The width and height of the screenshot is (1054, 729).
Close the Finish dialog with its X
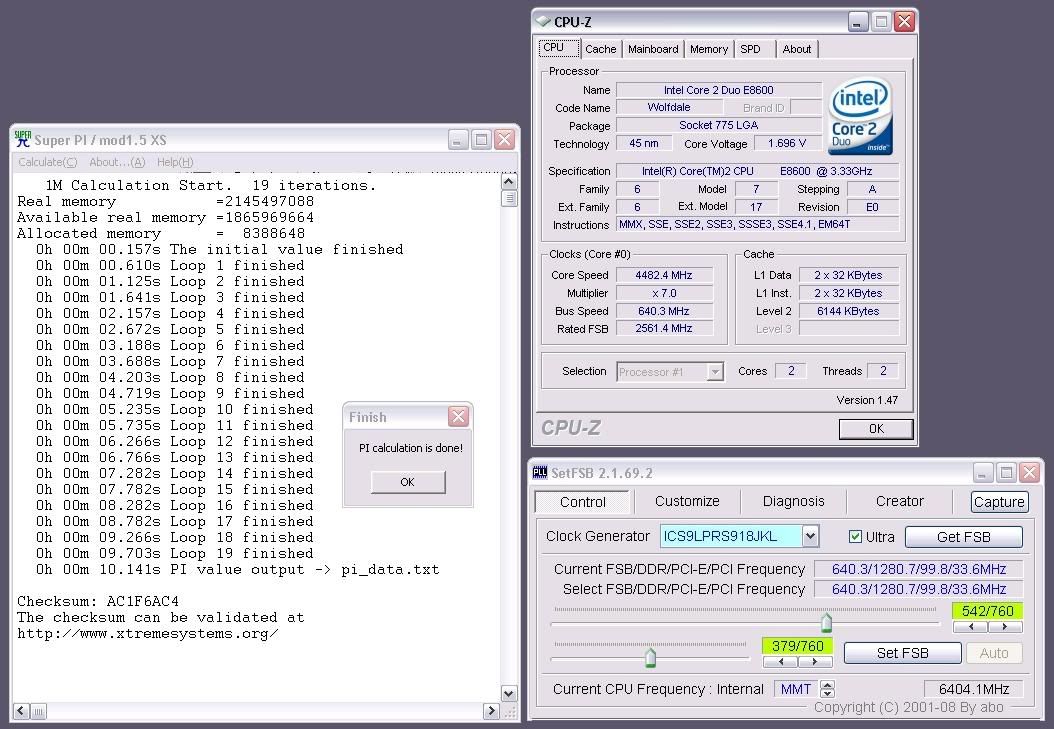point(458,417)
